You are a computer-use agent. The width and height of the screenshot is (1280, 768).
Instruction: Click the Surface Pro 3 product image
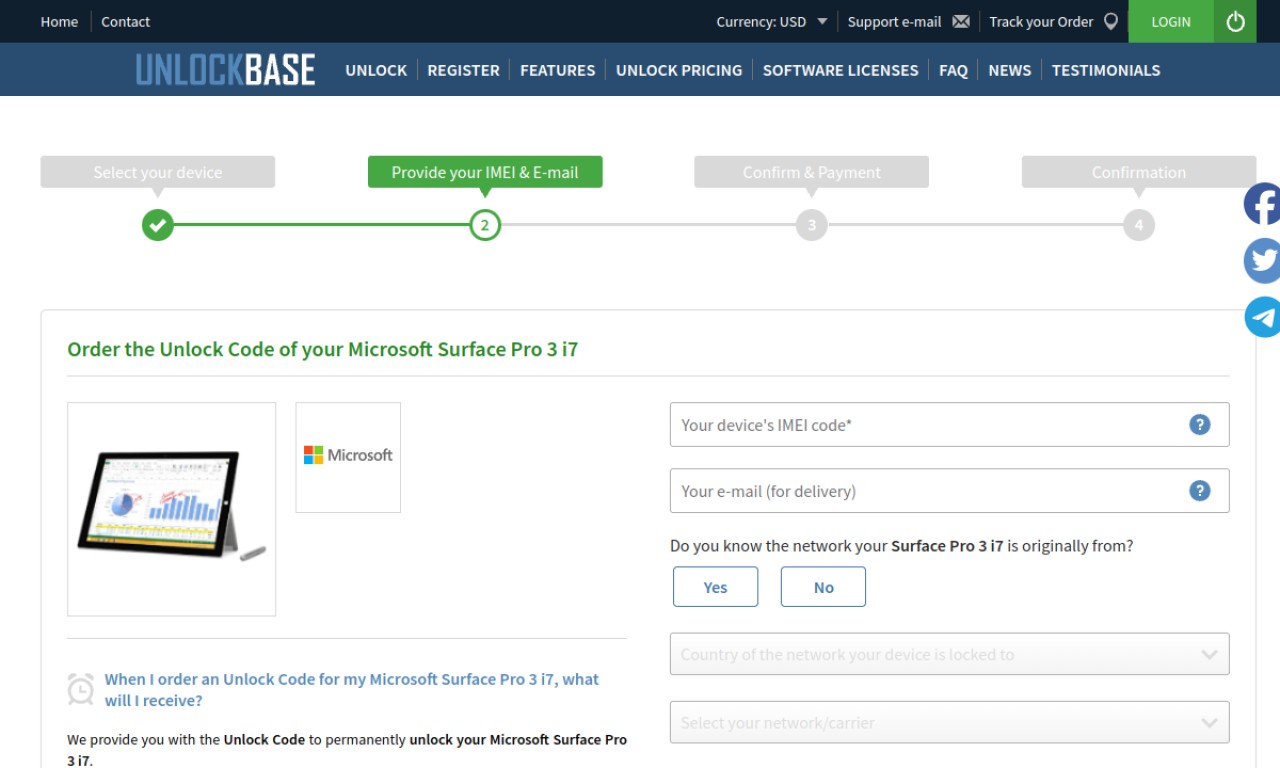click(171, 509)
